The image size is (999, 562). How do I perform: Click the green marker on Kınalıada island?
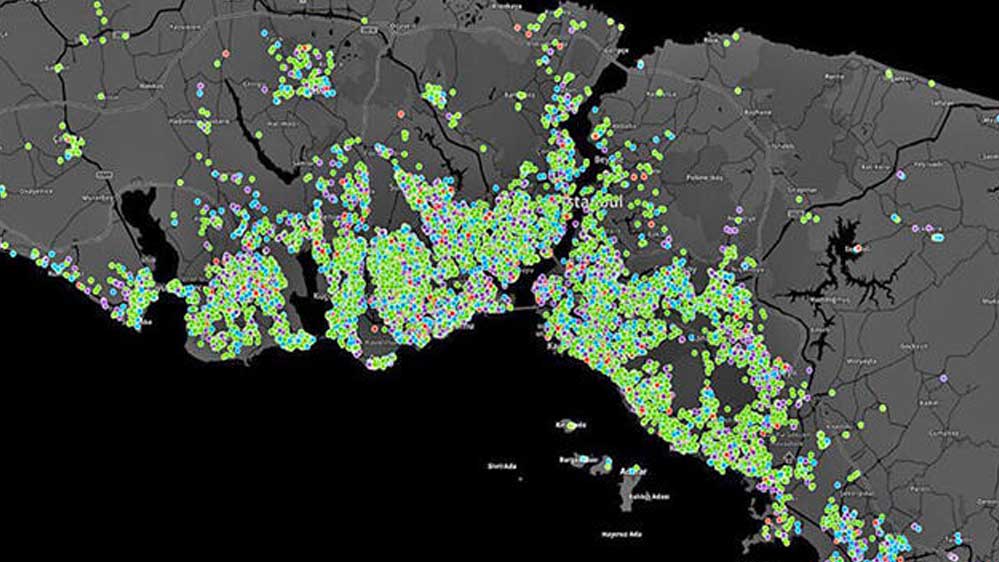click(x=571, y=425)
